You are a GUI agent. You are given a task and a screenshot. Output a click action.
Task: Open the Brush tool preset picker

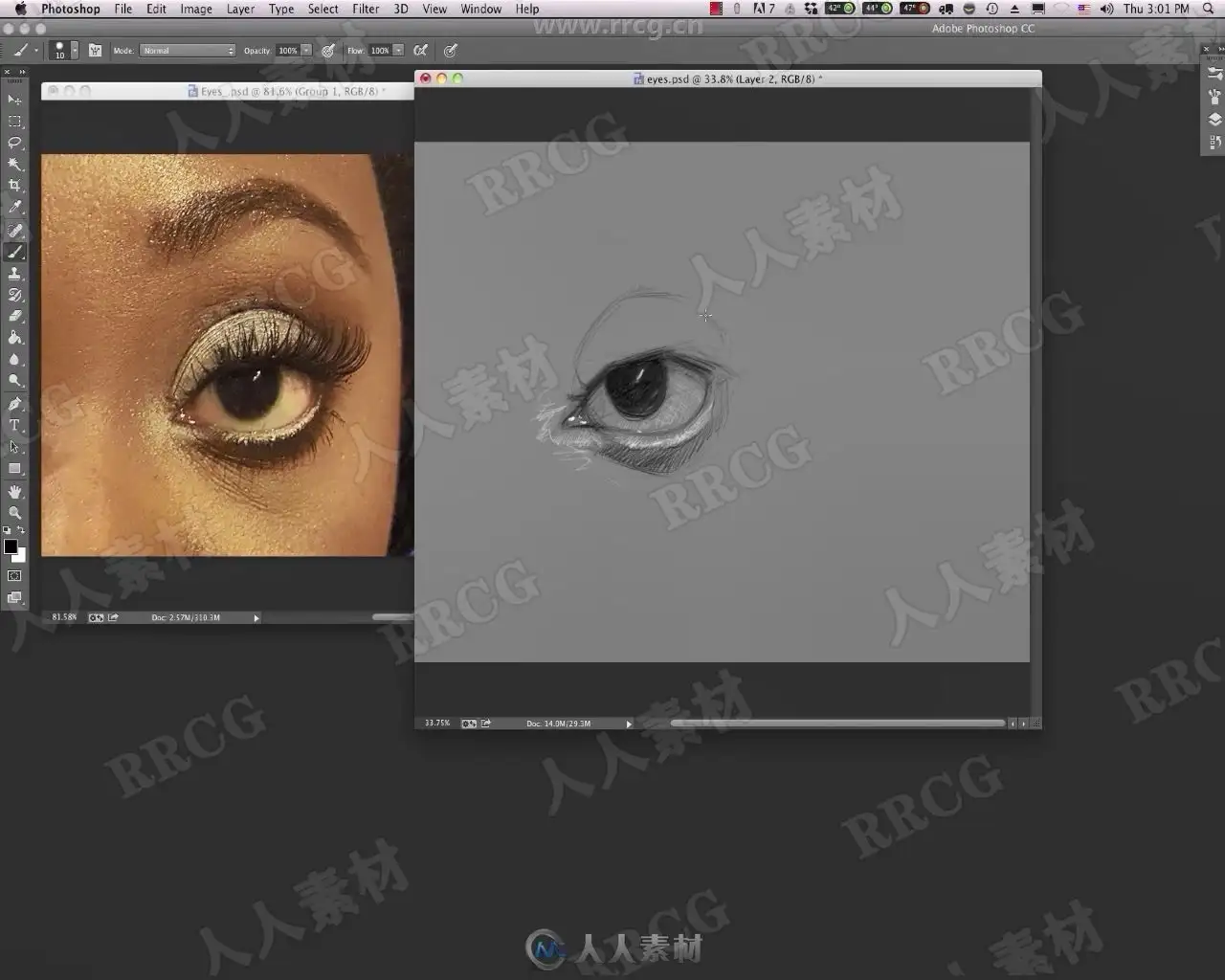[25, 50]
